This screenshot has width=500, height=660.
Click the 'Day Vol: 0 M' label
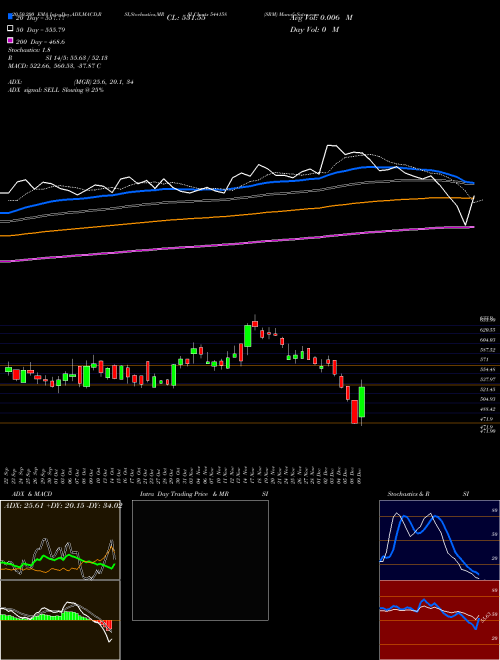(314, 29)
